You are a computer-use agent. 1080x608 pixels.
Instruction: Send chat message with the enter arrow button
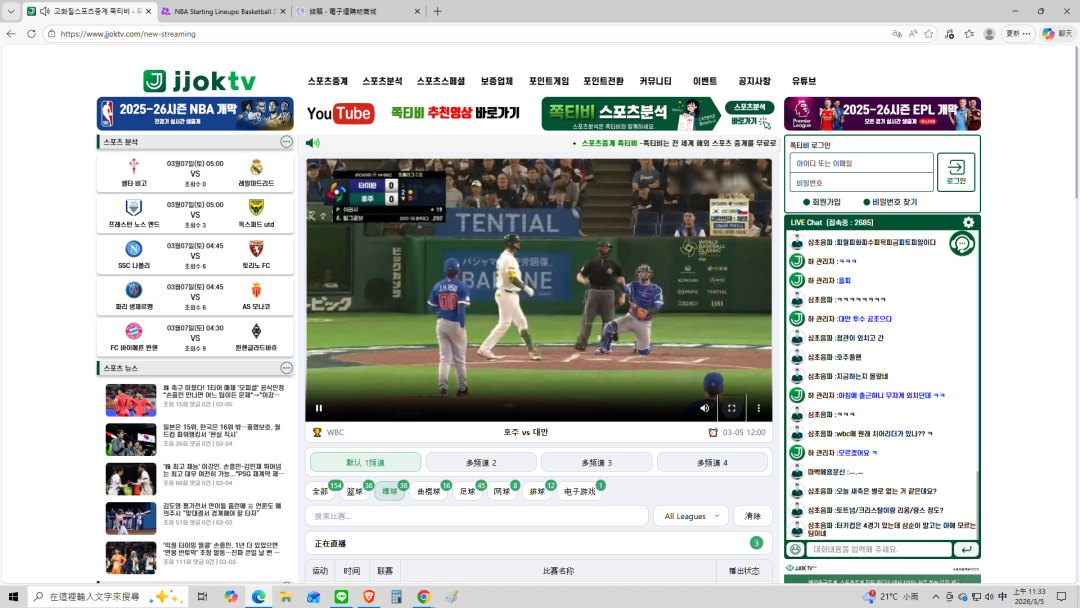pos(966,549)
